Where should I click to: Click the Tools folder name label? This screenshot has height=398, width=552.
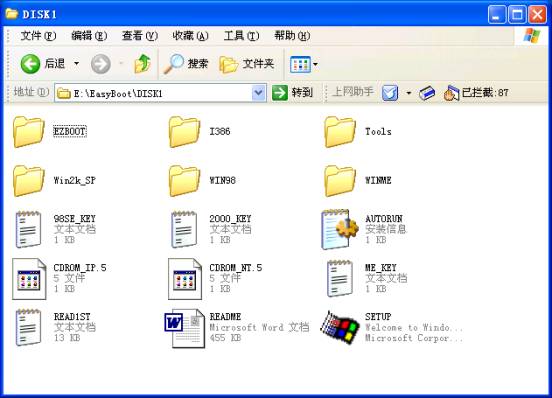pyautogui.click(x=378, y=132)
